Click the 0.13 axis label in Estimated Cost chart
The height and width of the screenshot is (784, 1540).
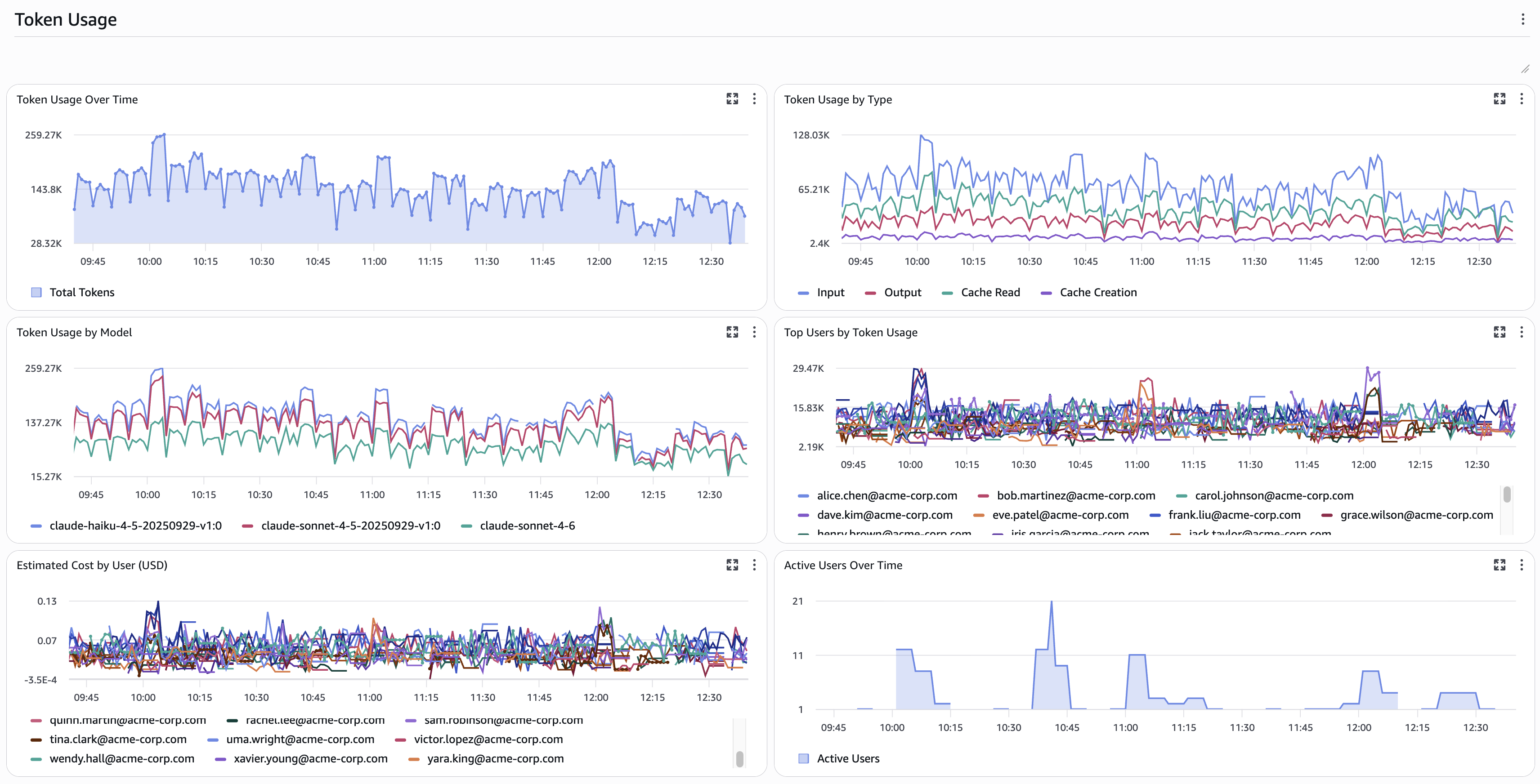(47, 601)
